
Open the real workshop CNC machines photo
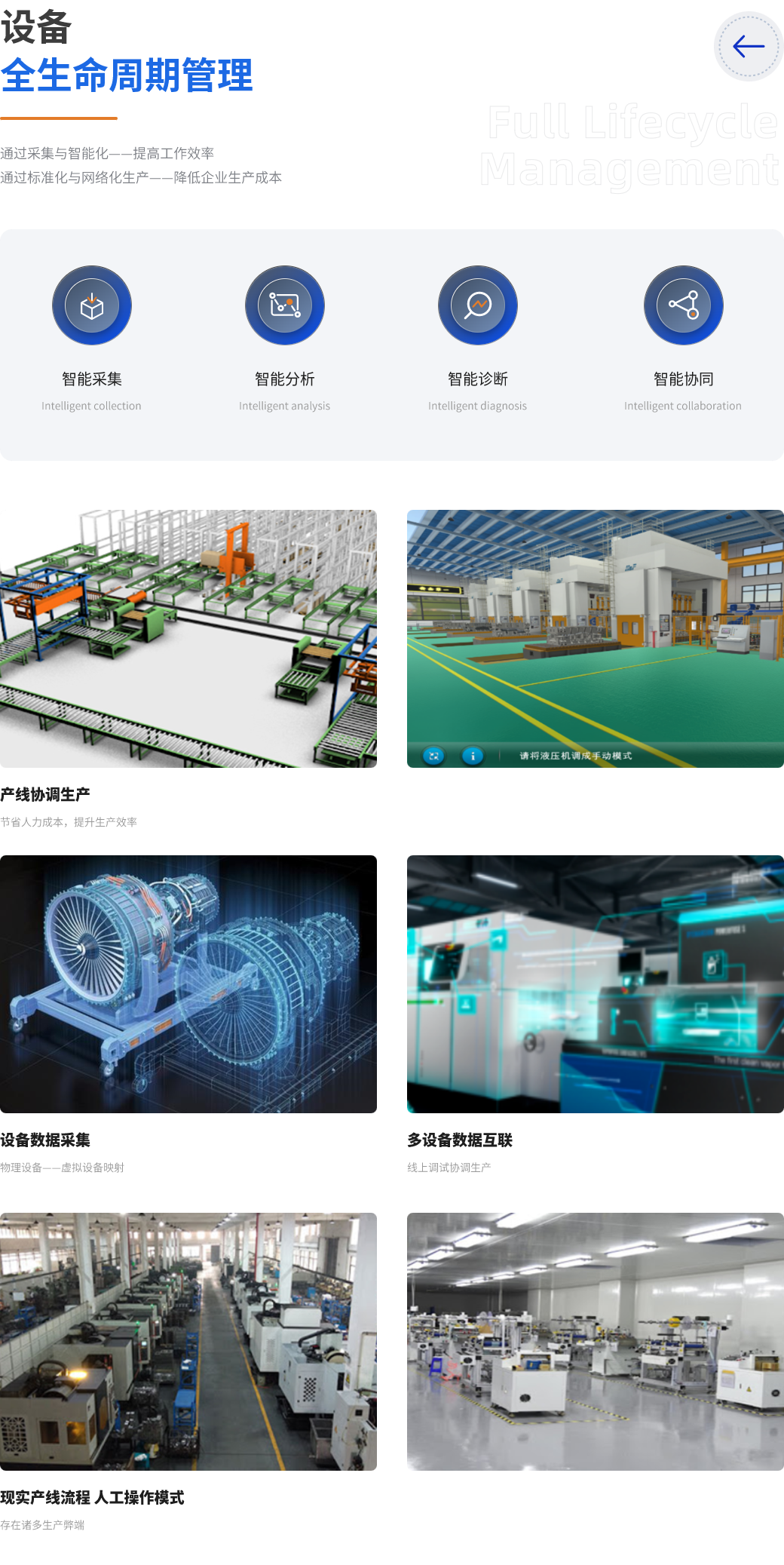click(x=188, y=1342)
